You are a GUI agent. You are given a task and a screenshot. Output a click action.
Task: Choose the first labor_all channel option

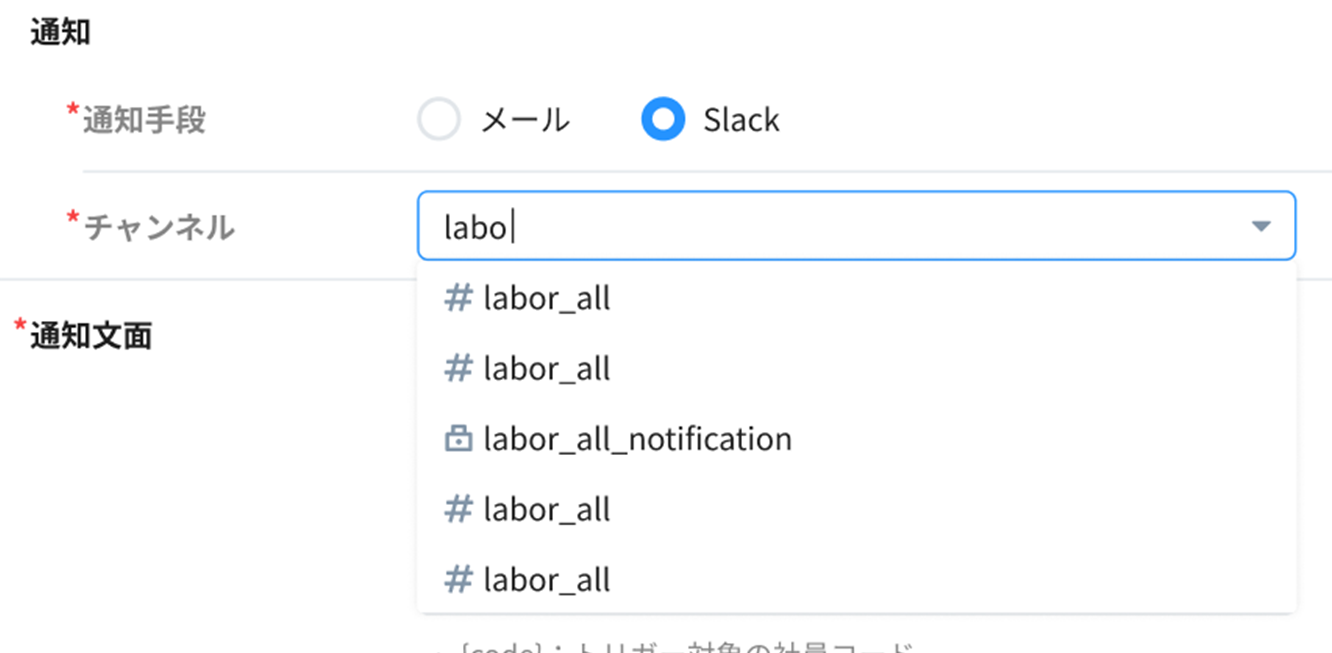(x=546, y=298)
